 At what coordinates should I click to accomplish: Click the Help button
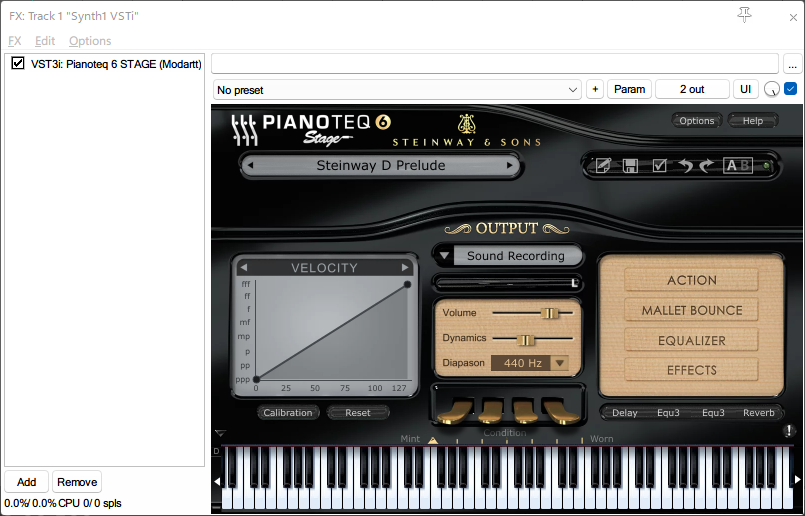tap(753, 121)
